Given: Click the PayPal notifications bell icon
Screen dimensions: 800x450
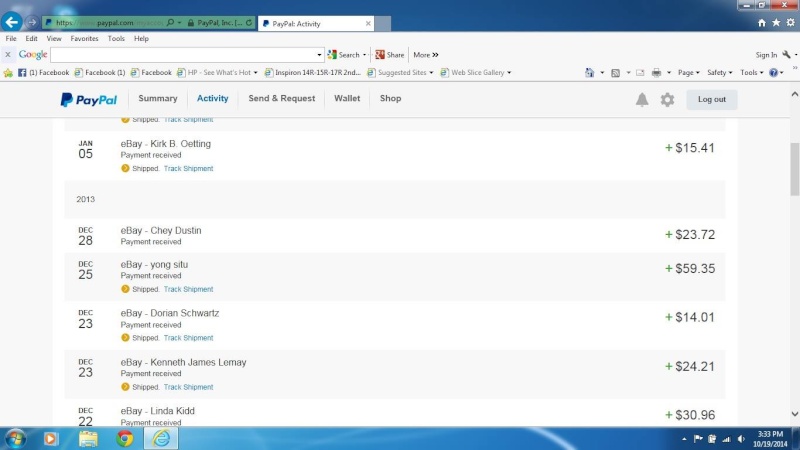Looking at the screenshot, I should [642, 99].
